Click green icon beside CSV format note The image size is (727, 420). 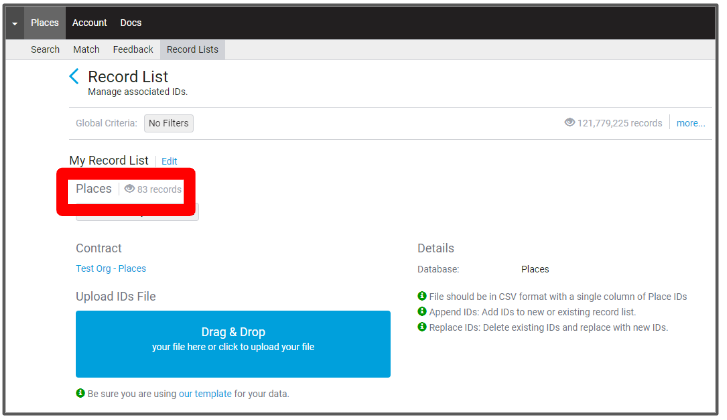(x=422, y=296)
